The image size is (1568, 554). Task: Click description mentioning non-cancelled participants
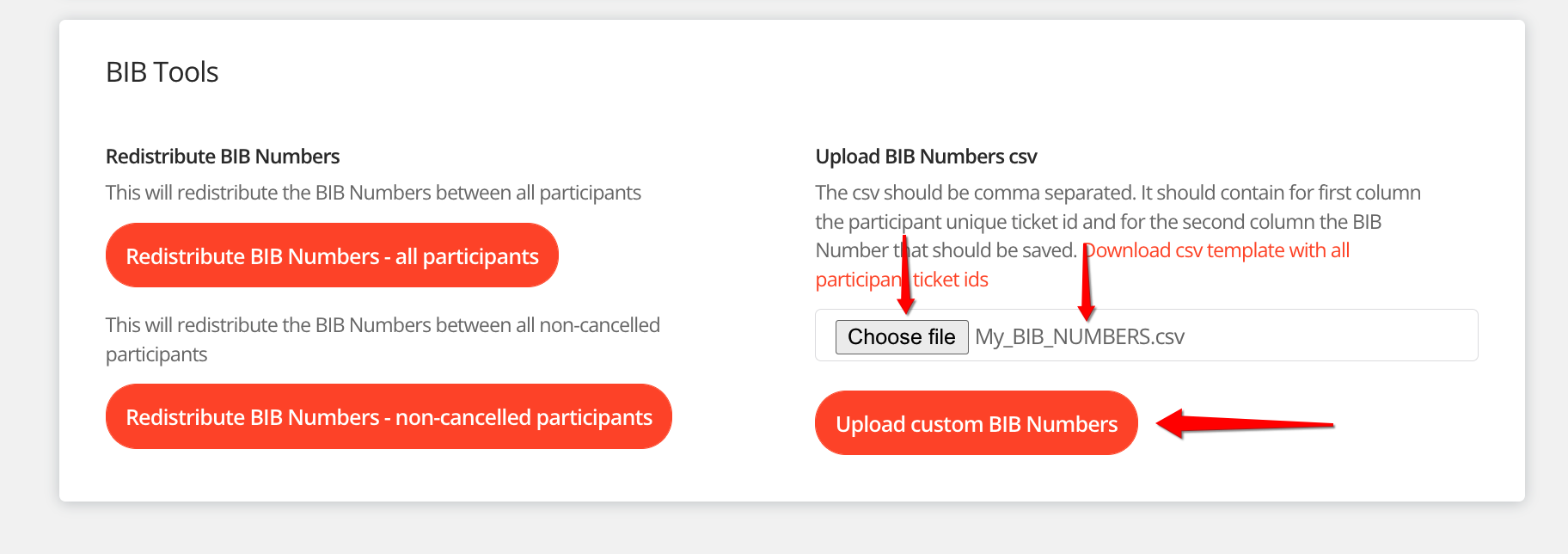[x=383, y=325]
